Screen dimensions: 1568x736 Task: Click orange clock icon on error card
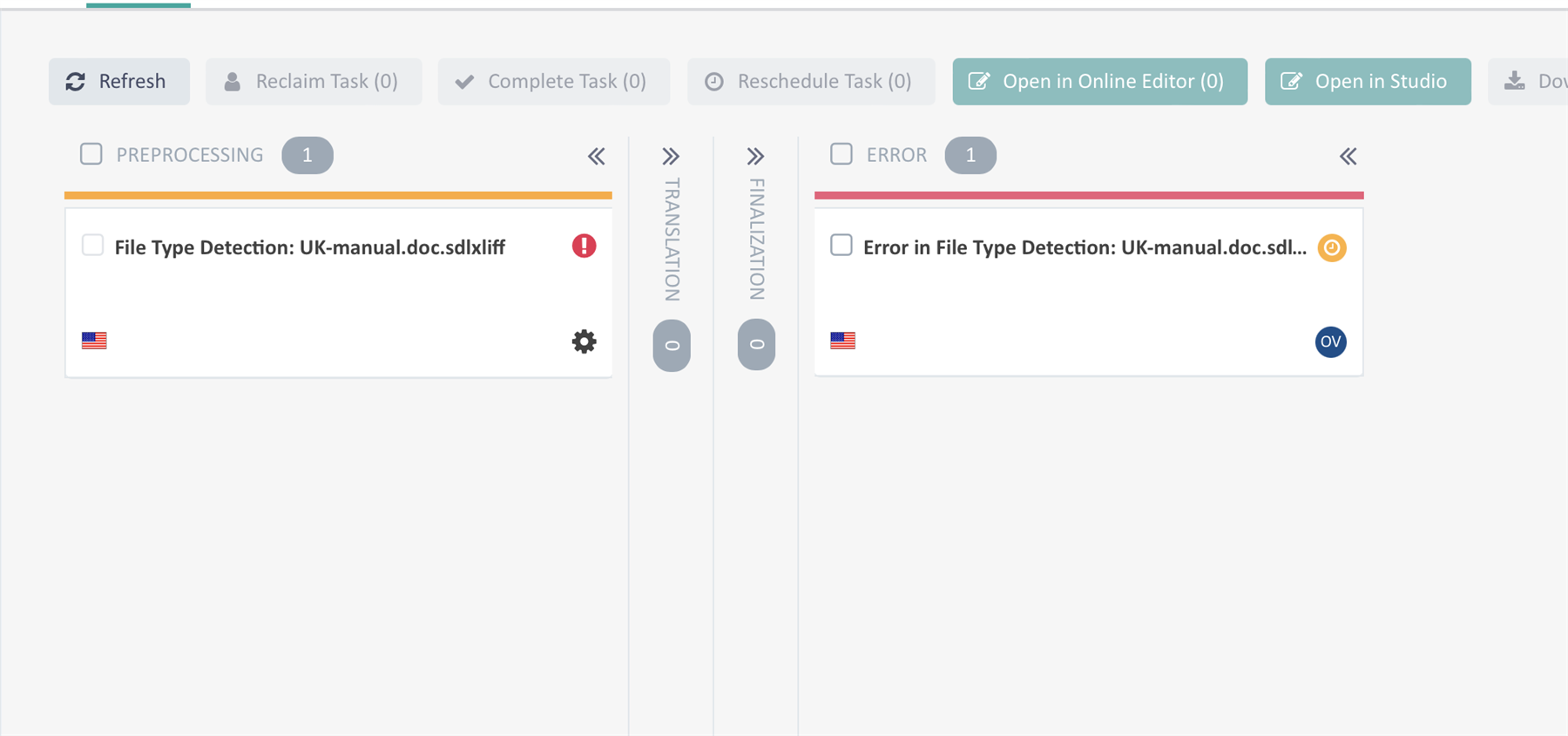click(x=1331, y=248)
